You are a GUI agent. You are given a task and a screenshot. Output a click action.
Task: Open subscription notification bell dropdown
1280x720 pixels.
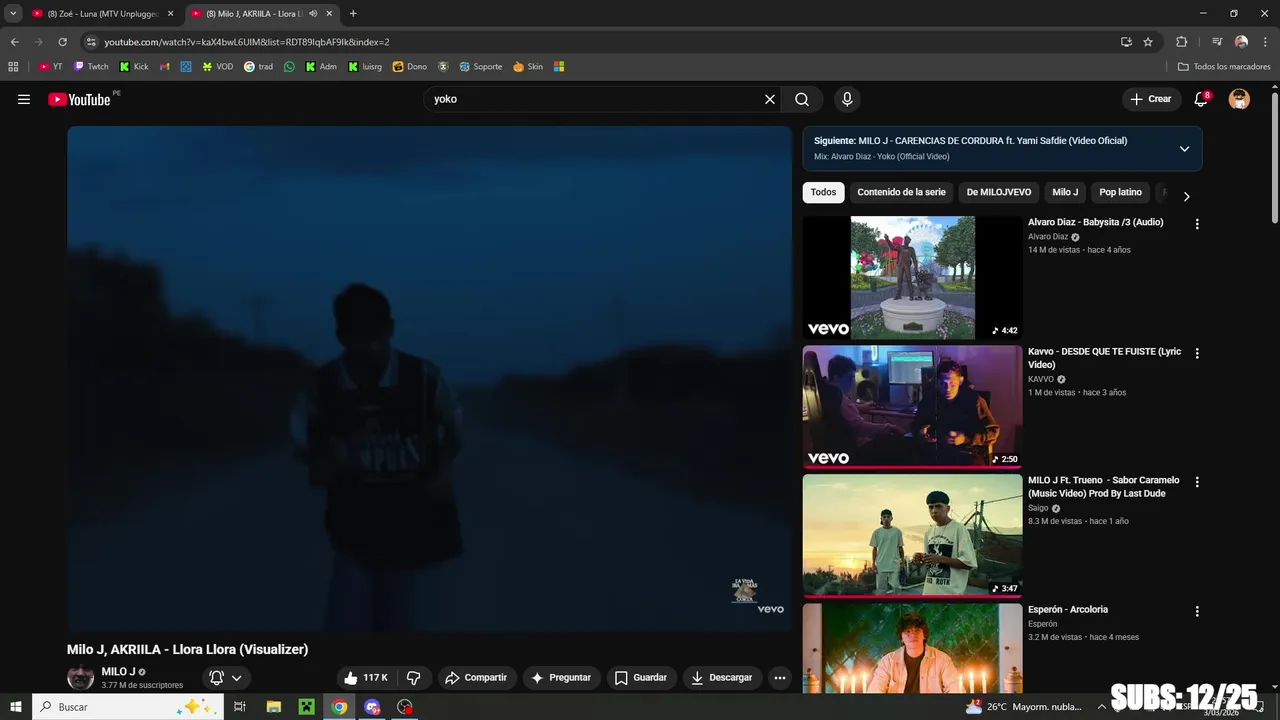tap(226, 678)
